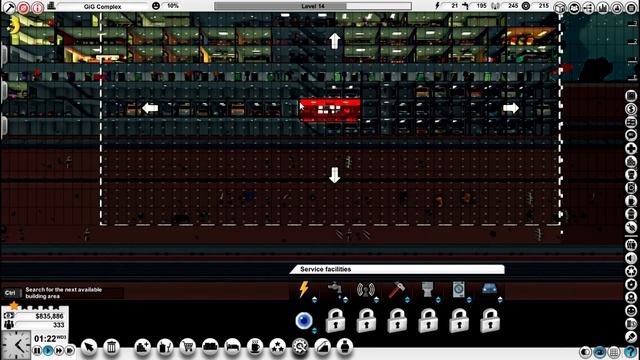Expand options arrow beside toilet icon
Screen dimensions: 640x360
pyautogui.click(x=438, y=300)
